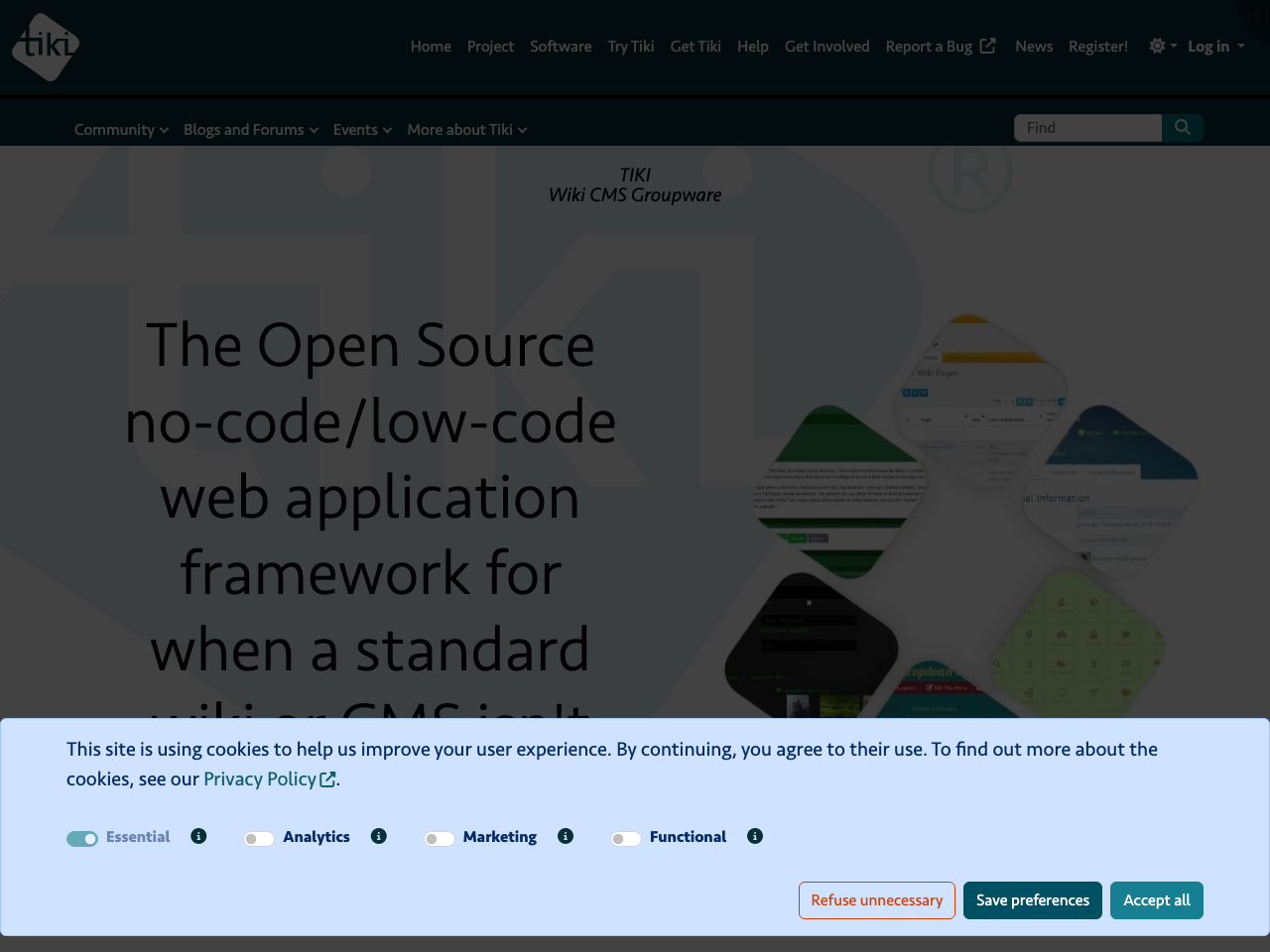Click the search magnifier icon

coord(1182,128)
